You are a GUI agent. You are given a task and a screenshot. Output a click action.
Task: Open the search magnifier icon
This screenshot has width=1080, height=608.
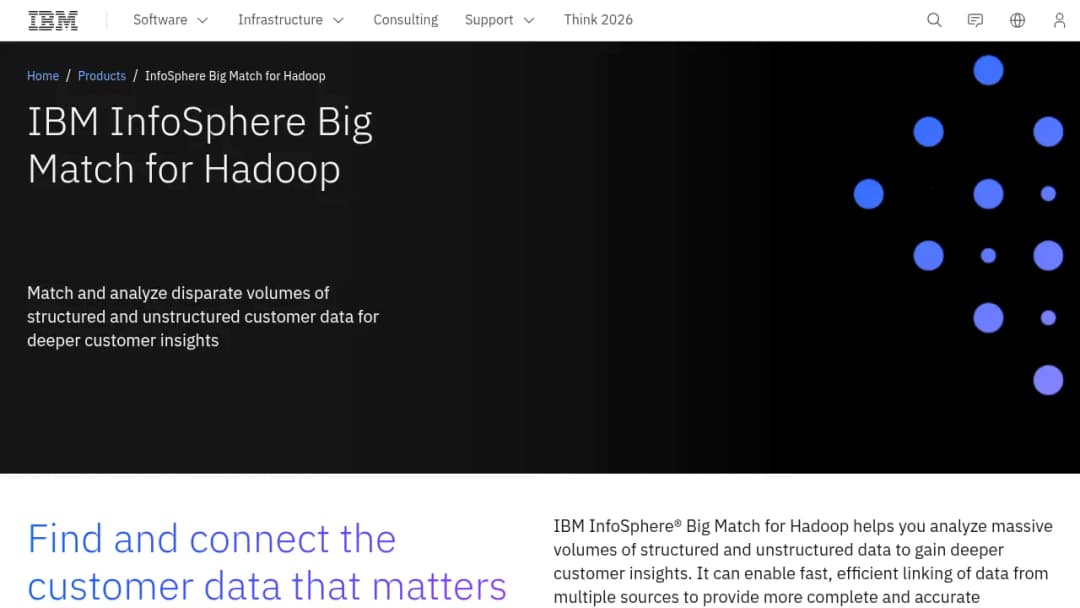point(934,20)
